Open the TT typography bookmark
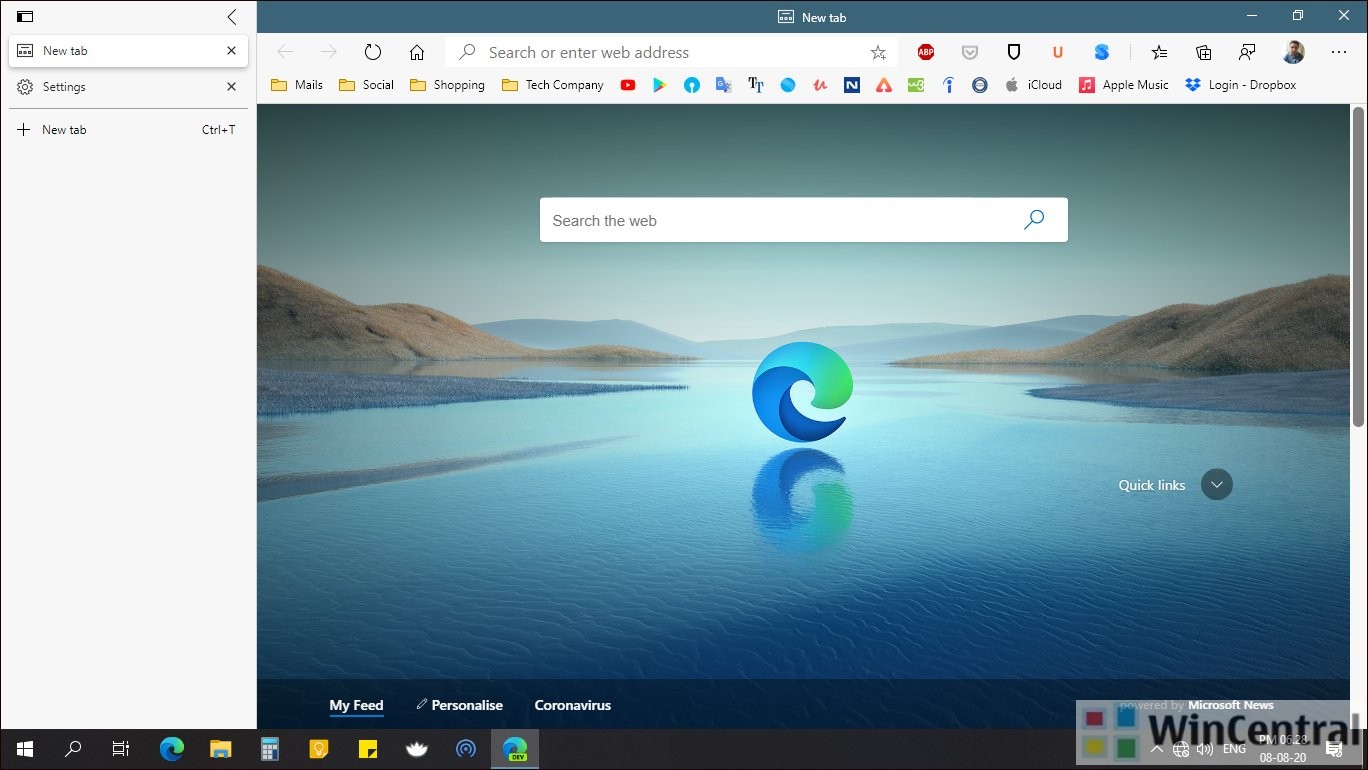This screenshot has height=770, width=1368. [756, 85]
